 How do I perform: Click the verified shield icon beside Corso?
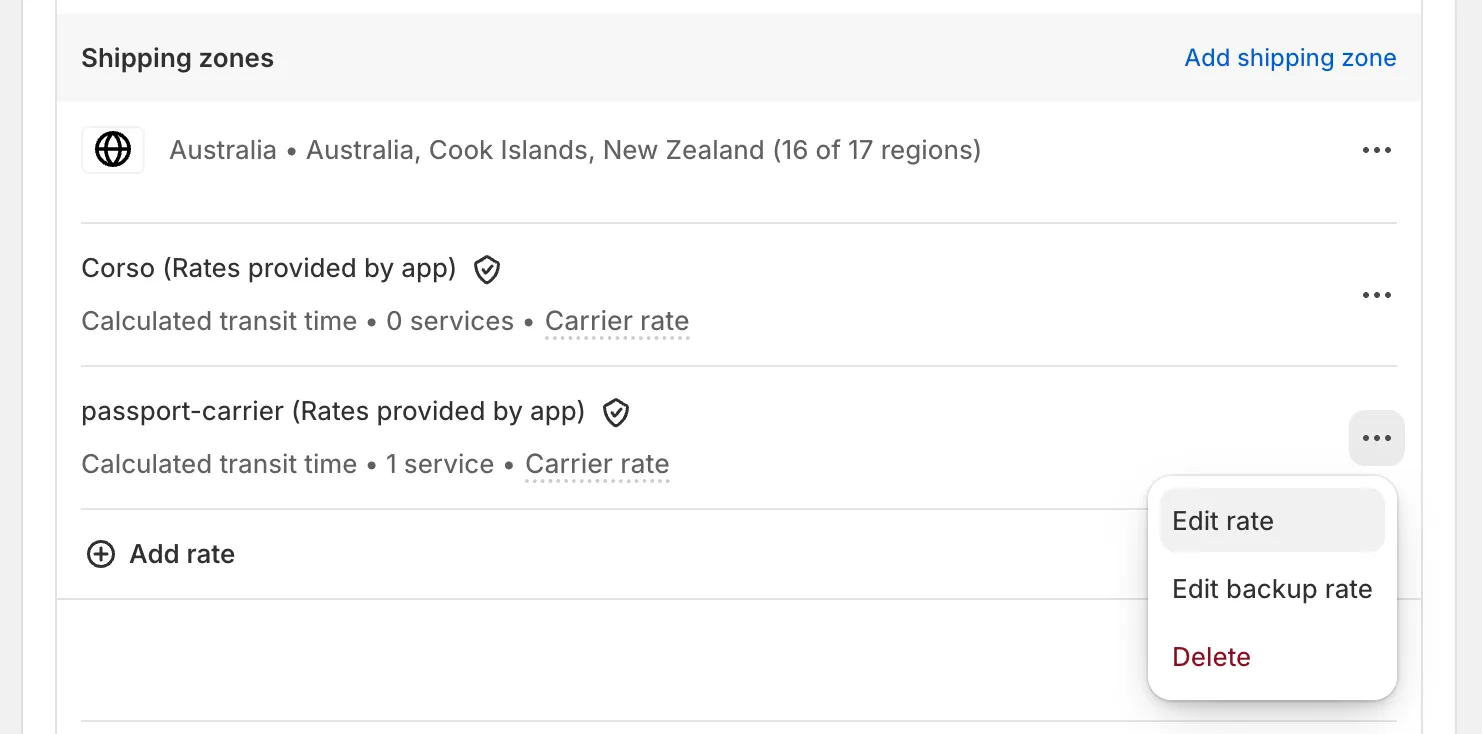487,269
